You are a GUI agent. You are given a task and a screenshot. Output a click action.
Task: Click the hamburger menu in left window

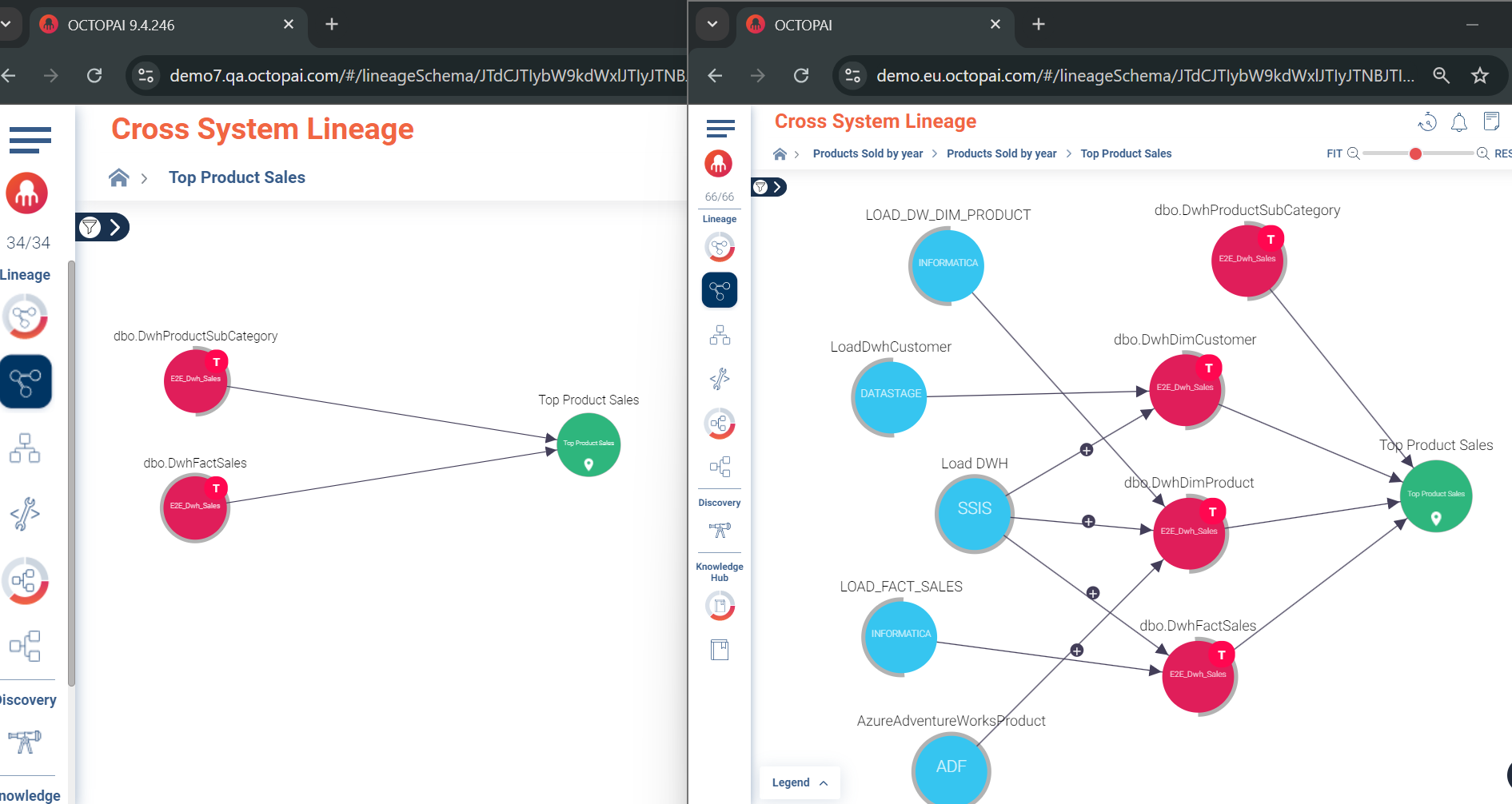(30, 140)
